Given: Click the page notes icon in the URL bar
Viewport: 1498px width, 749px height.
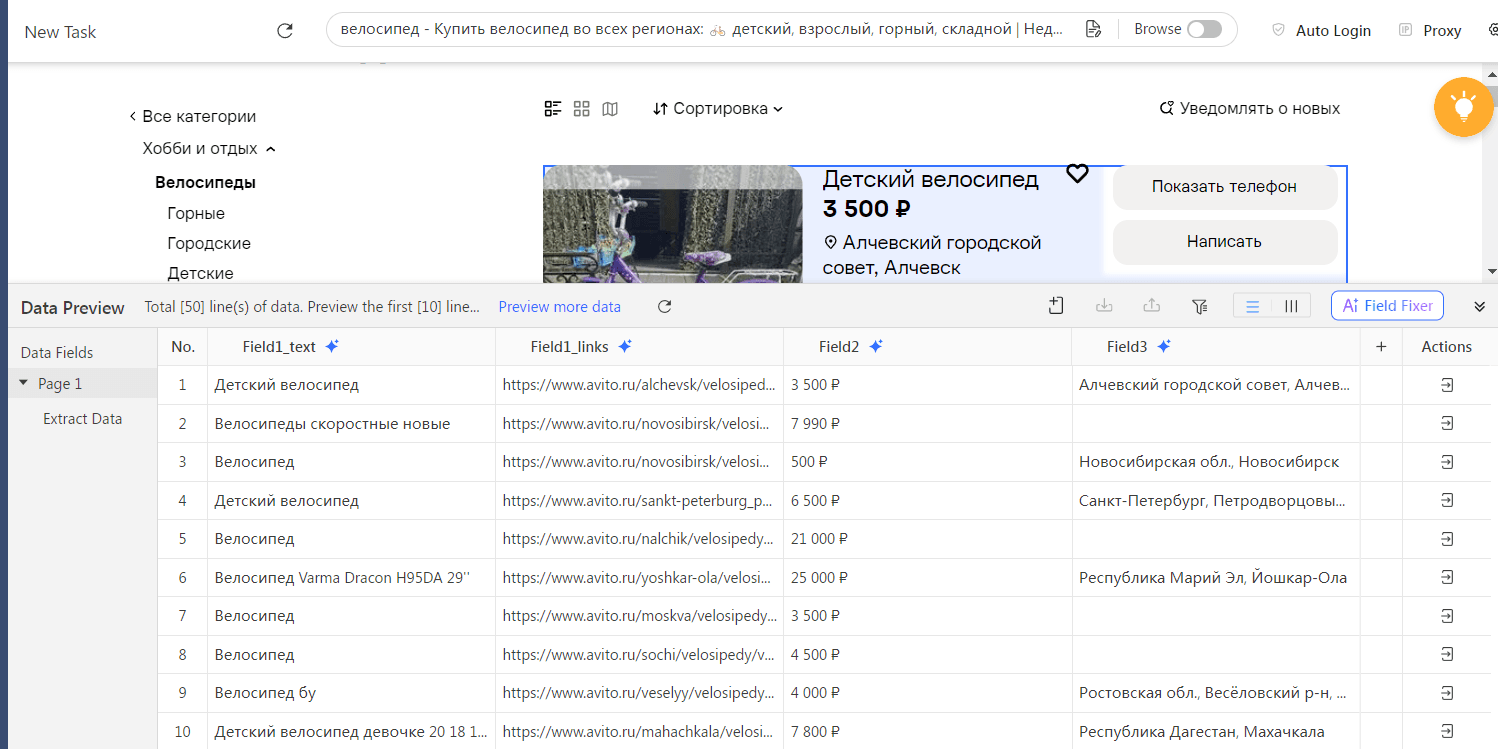Looking at the screenshot, I should tap(1093, 29).
